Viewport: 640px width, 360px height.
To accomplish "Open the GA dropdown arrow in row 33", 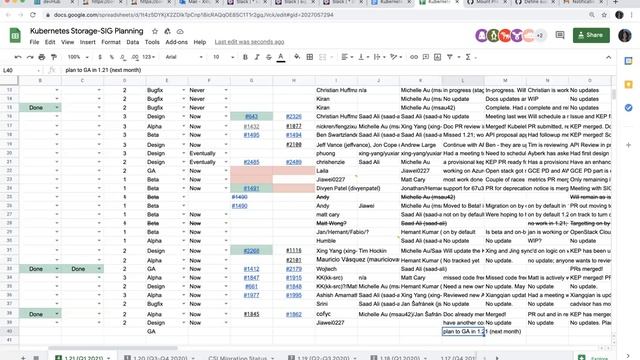I will coord(183,269).
